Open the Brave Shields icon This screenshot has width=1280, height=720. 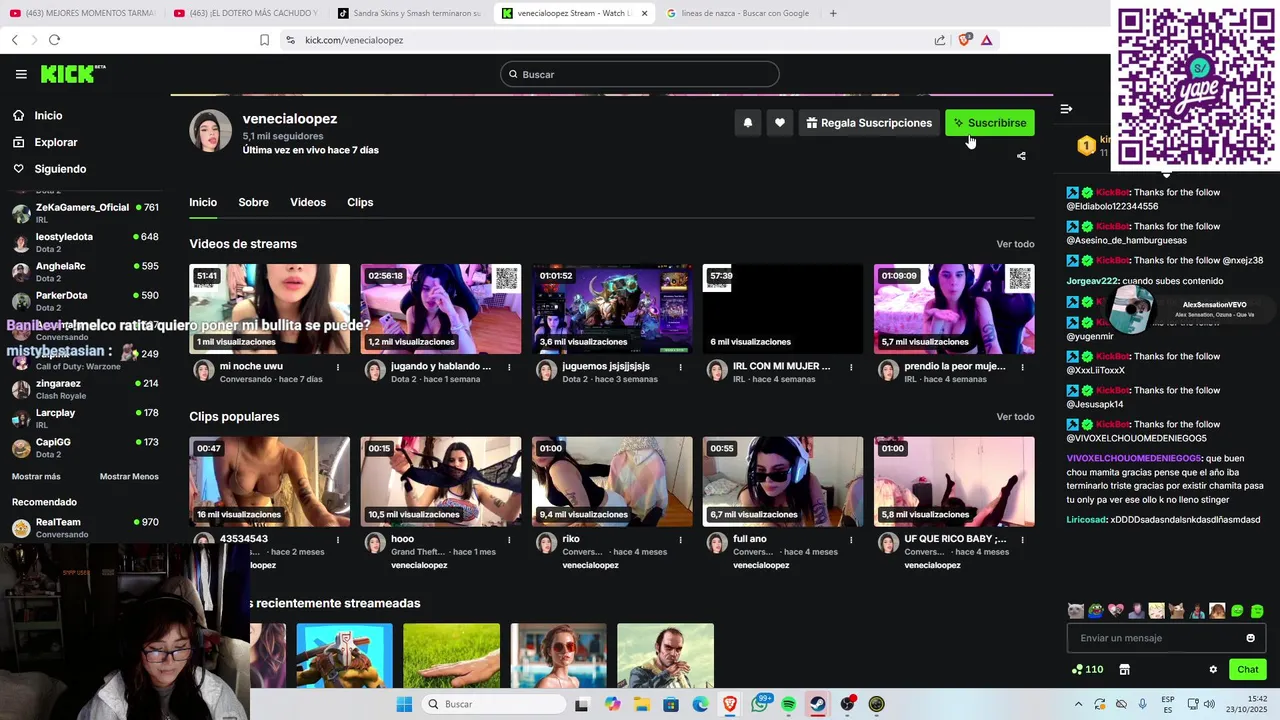coord(964,40)
